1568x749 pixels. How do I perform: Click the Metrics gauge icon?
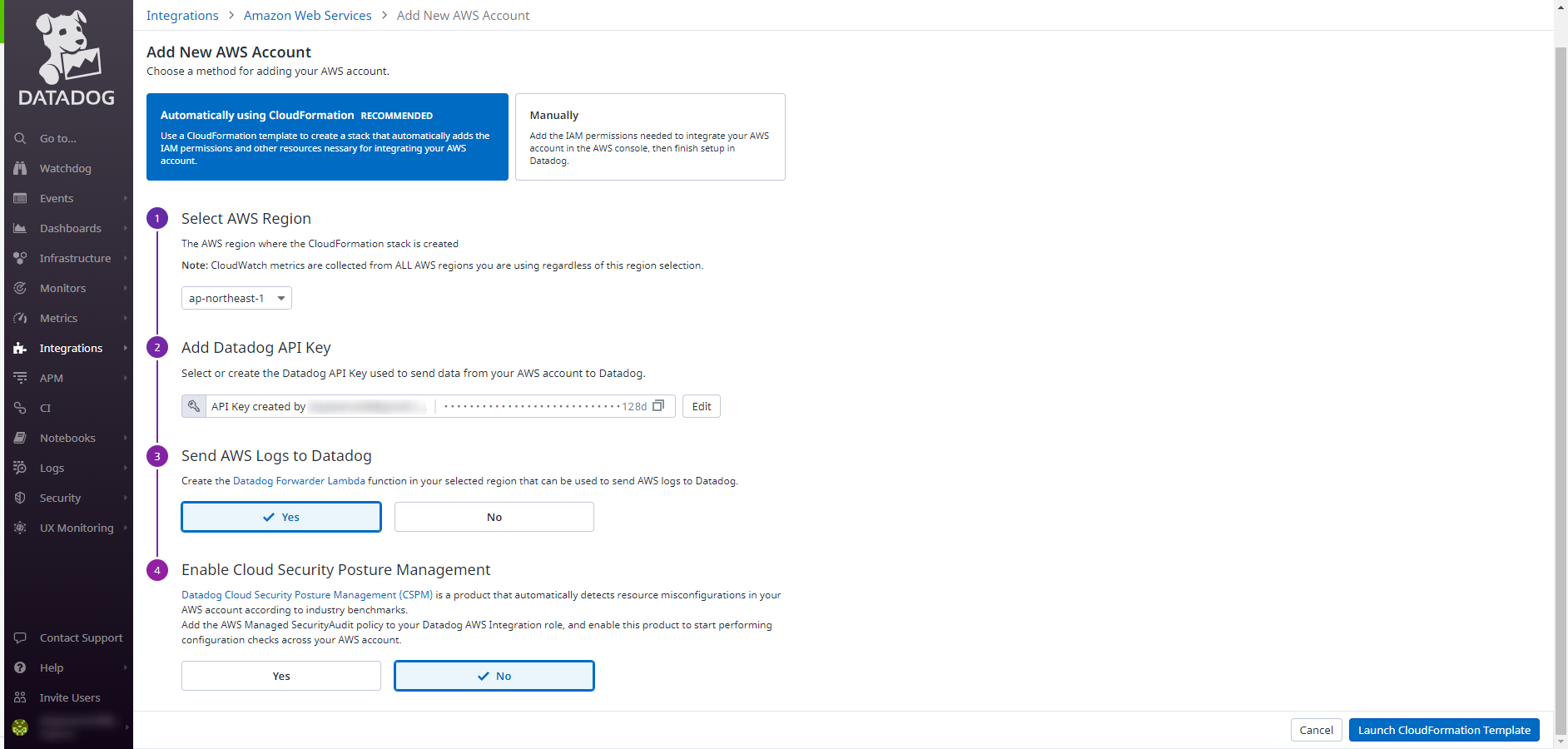click(20, 318)
